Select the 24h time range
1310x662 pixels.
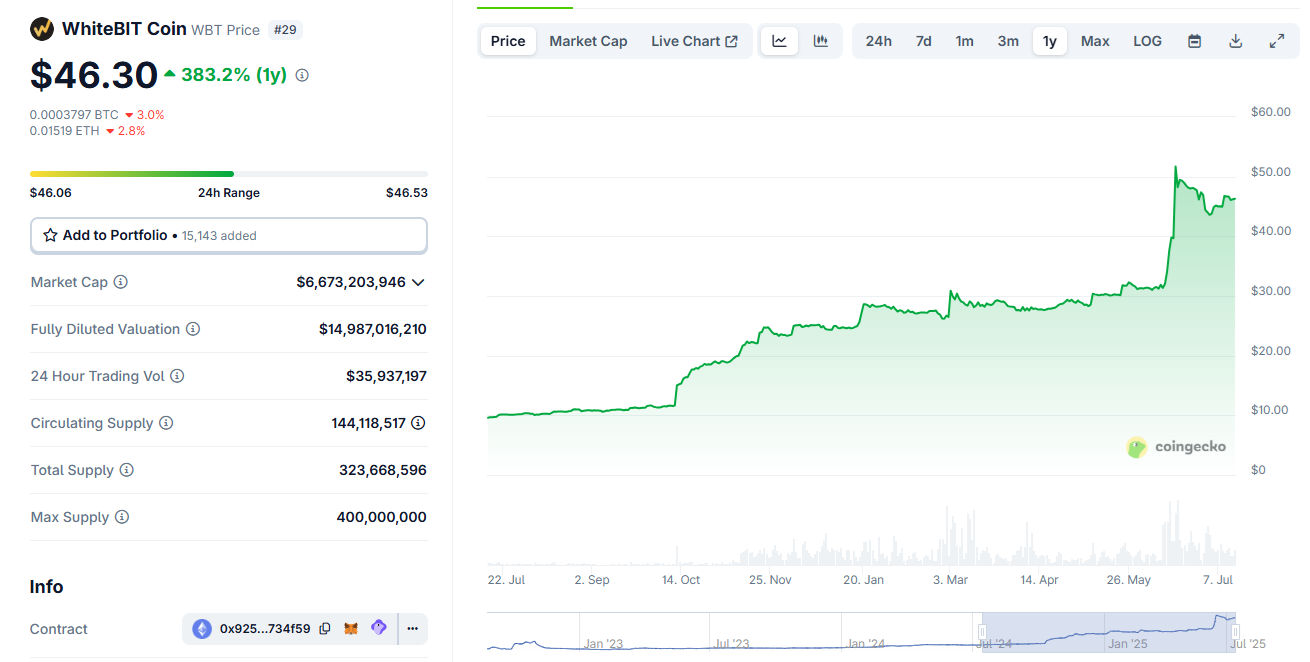click(878, 41)
